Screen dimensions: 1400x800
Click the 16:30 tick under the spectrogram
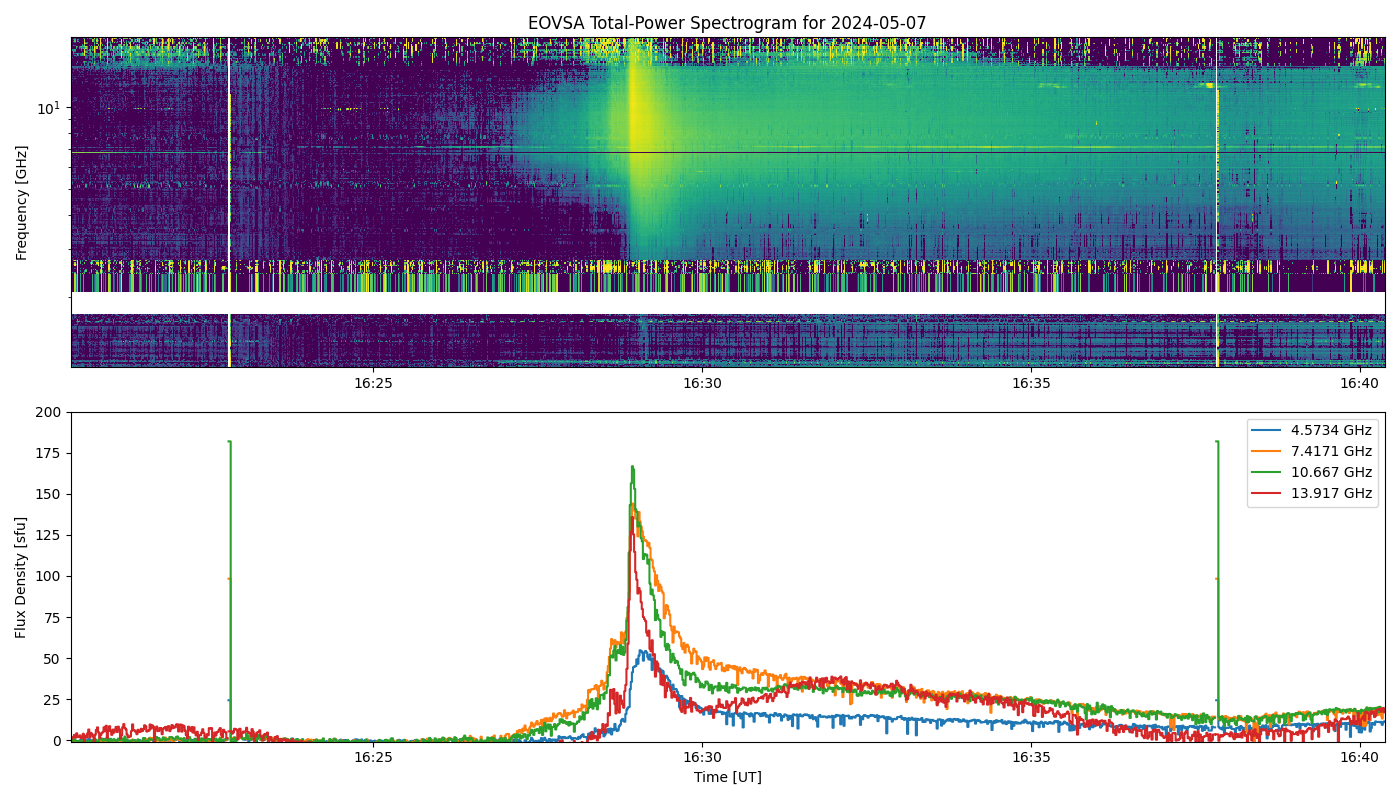701,383
